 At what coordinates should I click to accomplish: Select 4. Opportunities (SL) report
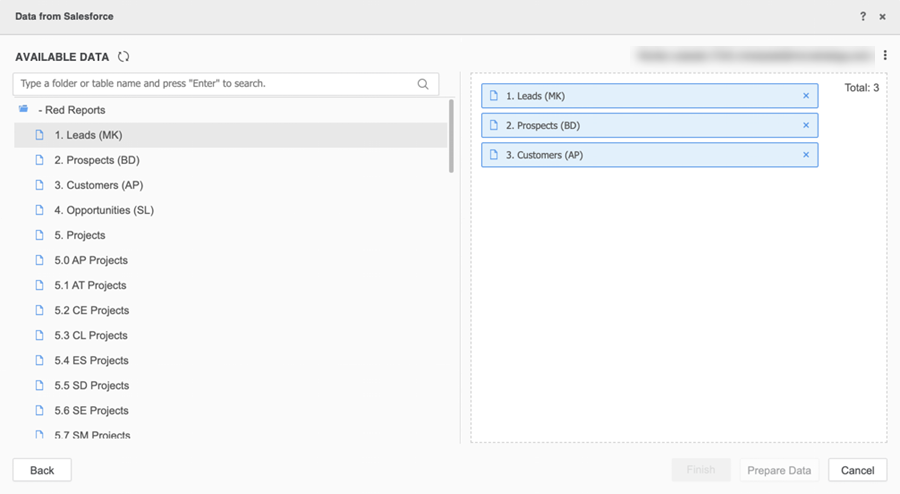[x=104, y=210]
